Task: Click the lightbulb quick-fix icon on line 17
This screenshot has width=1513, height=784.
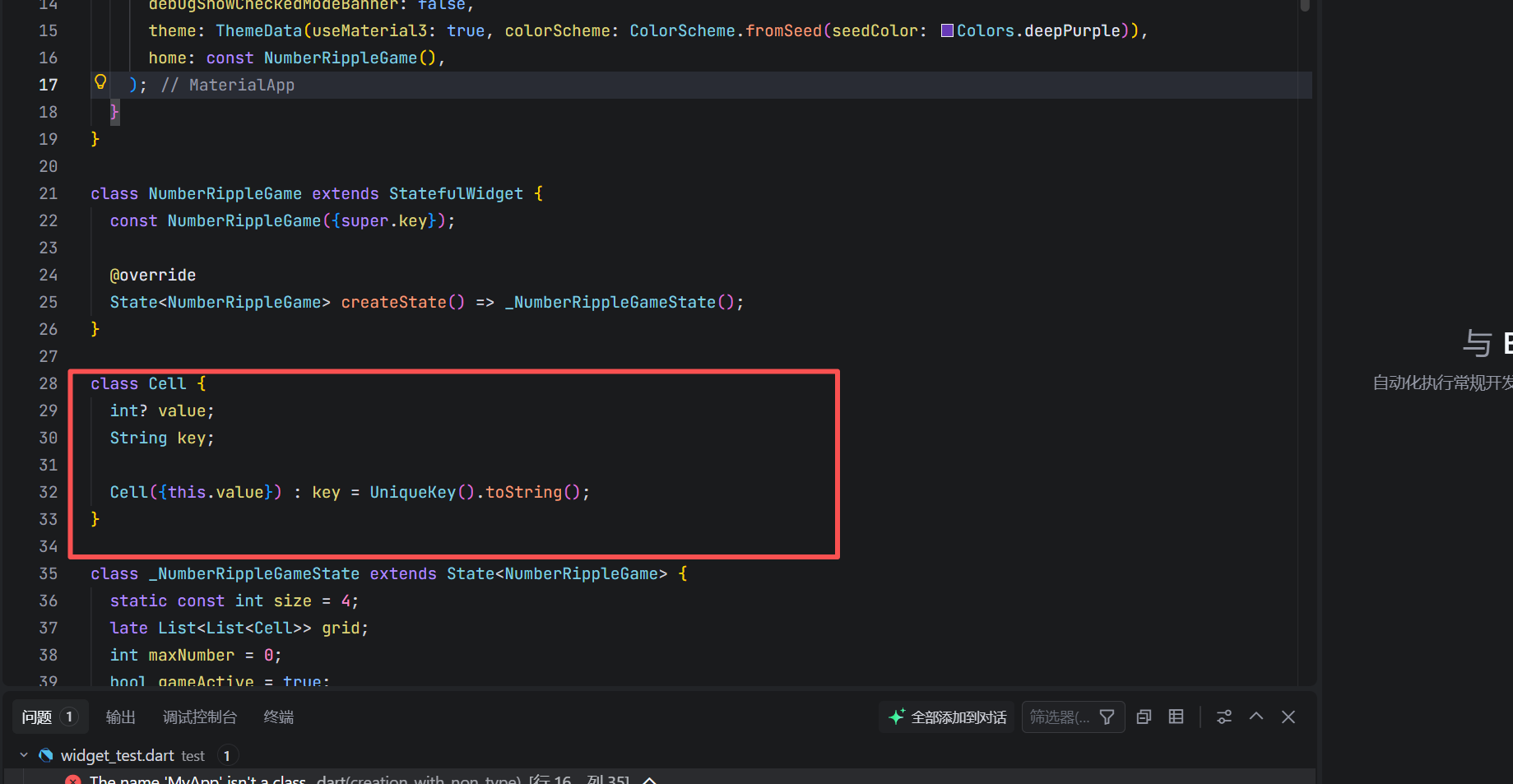Action: coord(100,82)
